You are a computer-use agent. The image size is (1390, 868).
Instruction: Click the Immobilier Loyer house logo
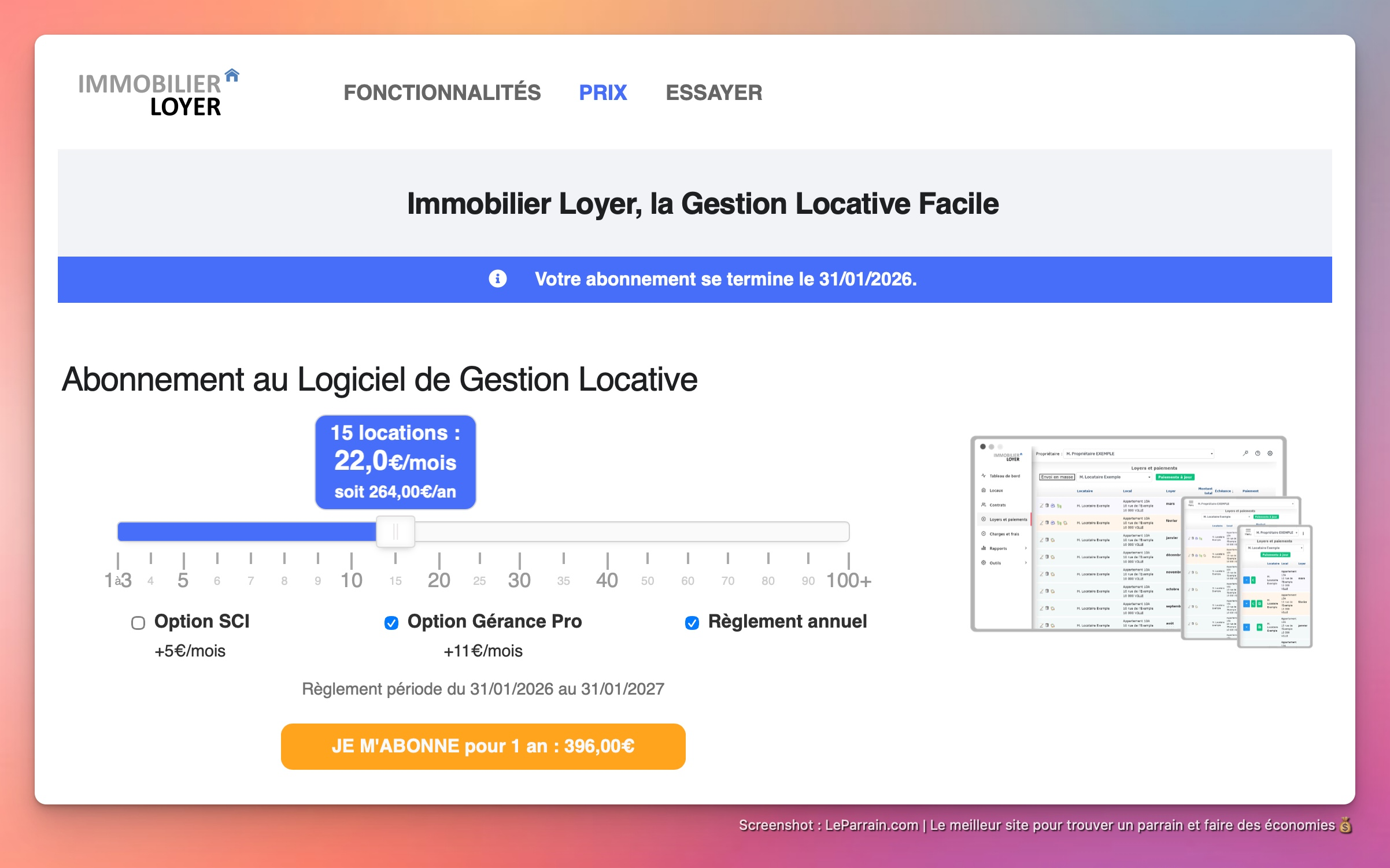click(x=158, y=93)
